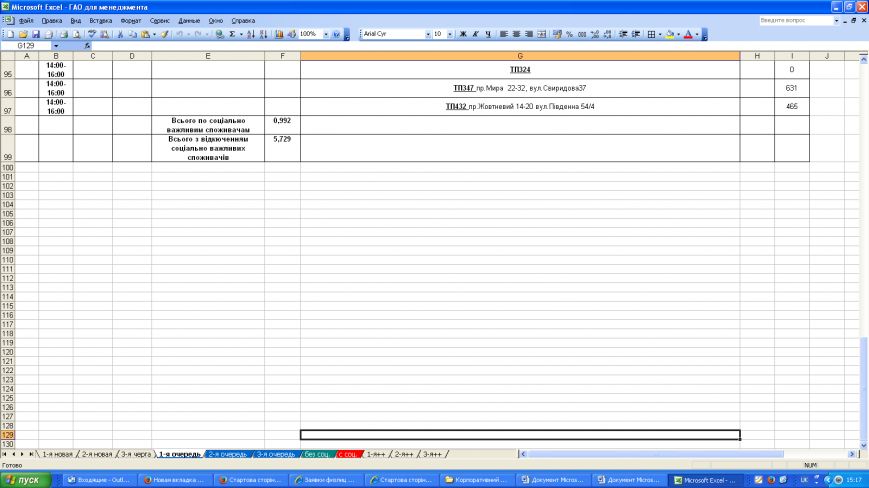
Task: Undo the last action
Action: click(x=180, y=34)
